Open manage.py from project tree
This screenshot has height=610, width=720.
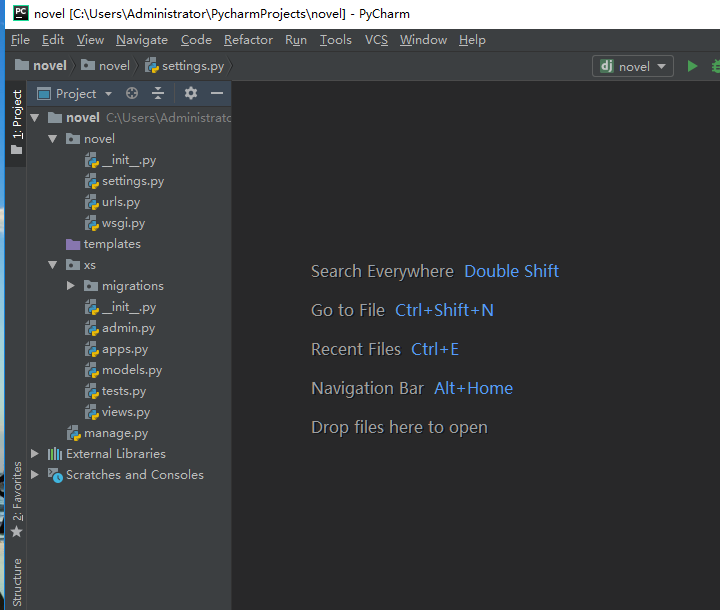point(115,433)
